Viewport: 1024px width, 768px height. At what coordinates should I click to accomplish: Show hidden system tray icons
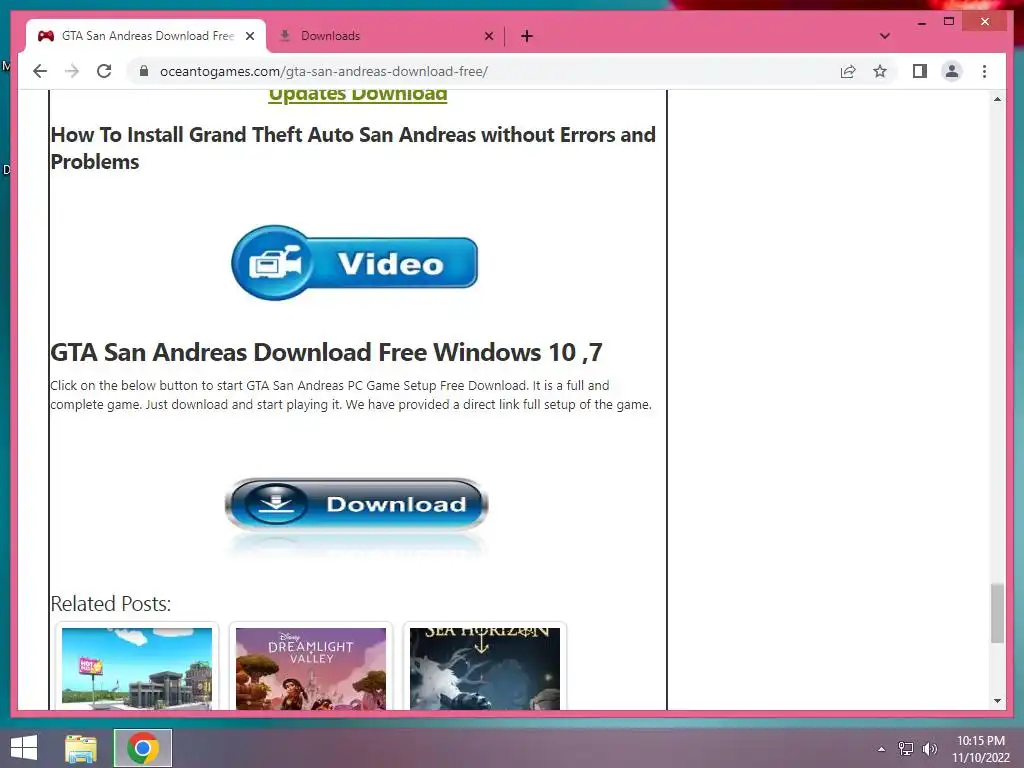point(882,749)
